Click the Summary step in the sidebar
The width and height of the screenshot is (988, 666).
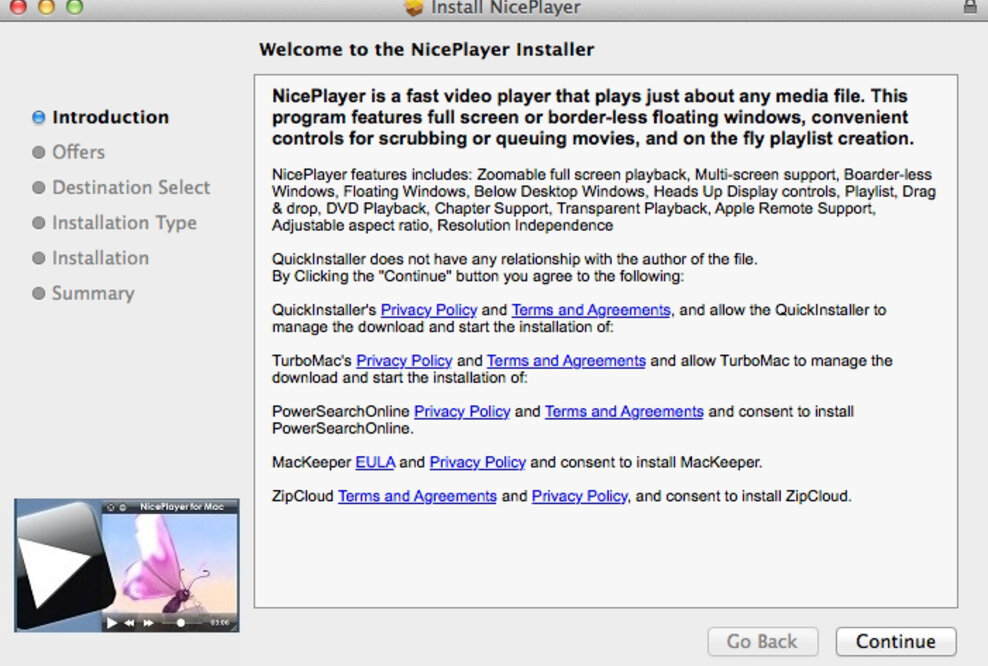[93, 293]
